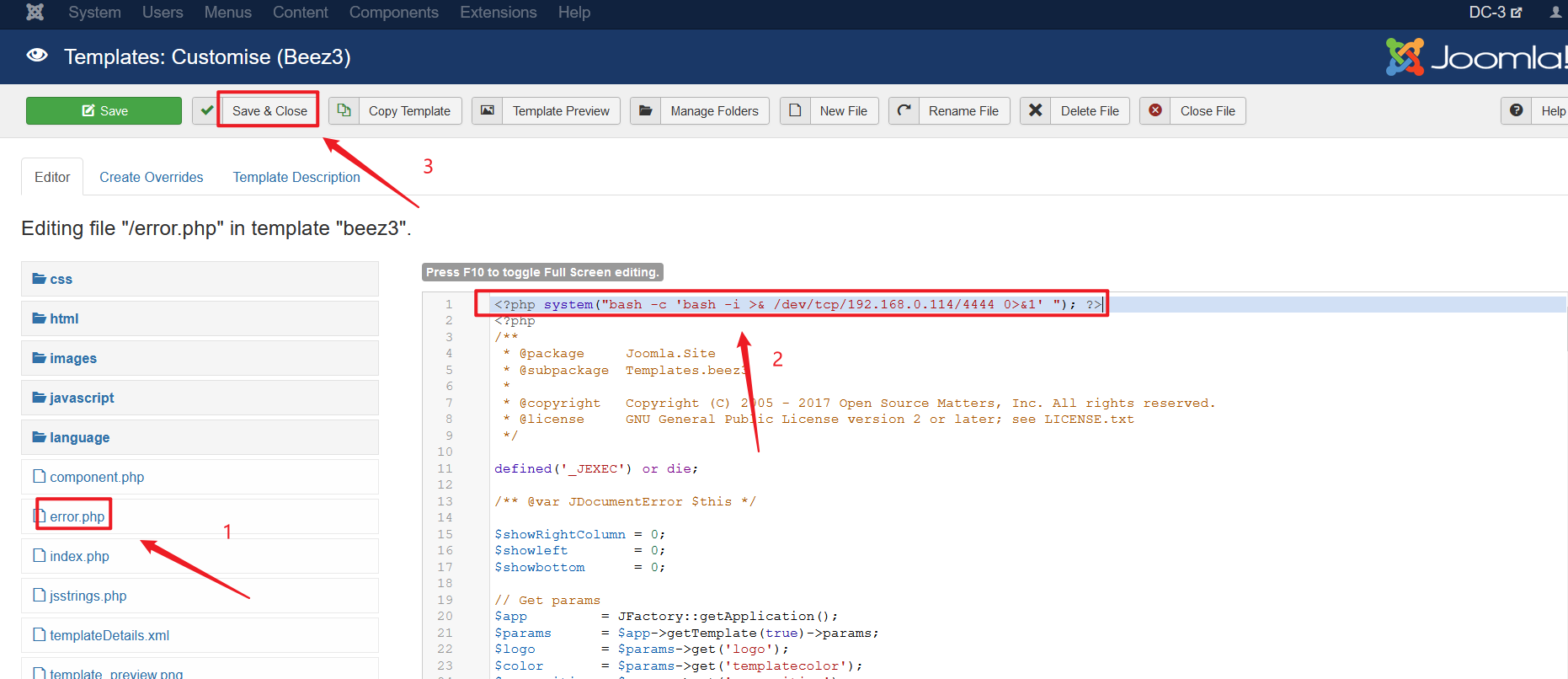Click the Rename File arrow icon
Viewport: 1568px width, 679px height.
904,110
